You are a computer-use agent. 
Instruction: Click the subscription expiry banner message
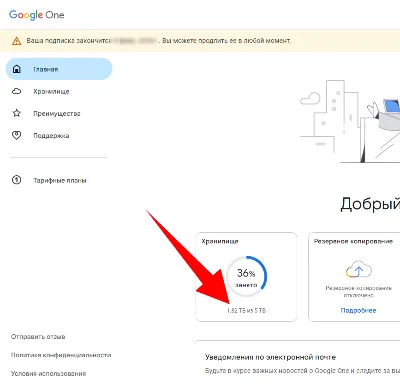click(x=159, y=41)
